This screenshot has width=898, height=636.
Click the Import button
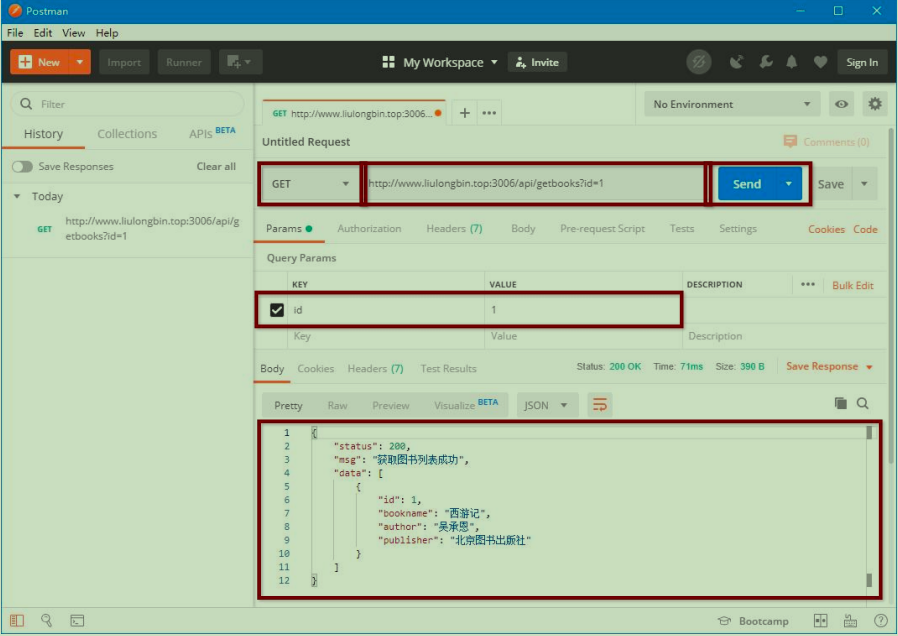[124, 62]
